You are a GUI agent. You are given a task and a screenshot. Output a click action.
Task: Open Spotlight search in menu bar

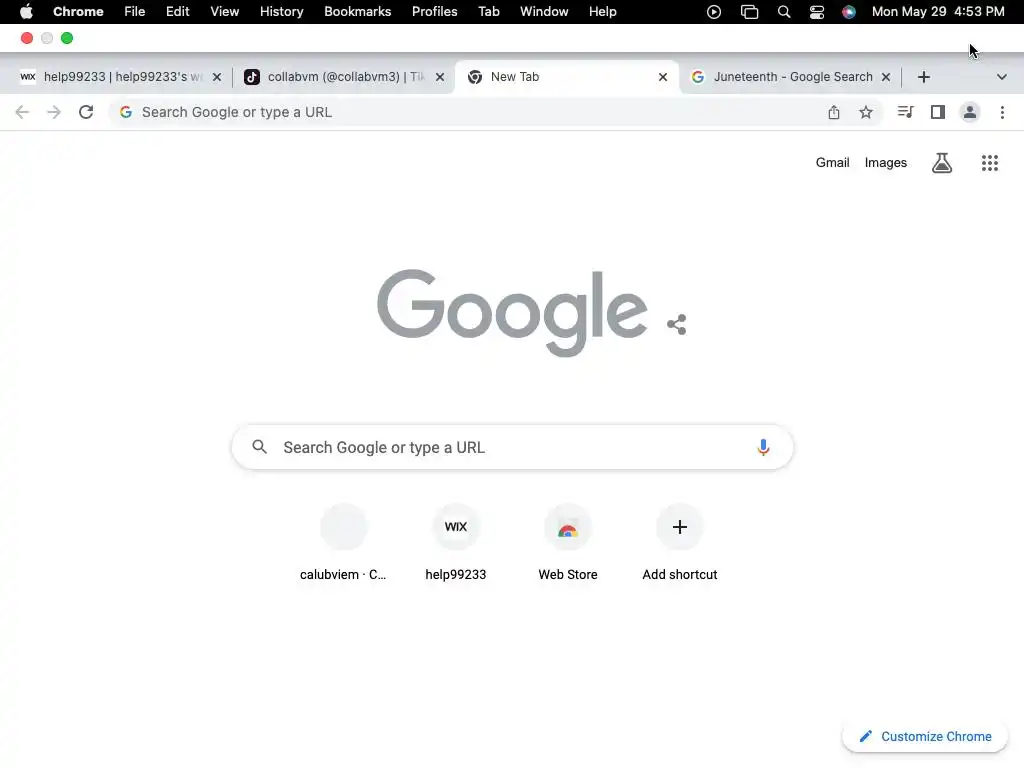pos(784,12)
